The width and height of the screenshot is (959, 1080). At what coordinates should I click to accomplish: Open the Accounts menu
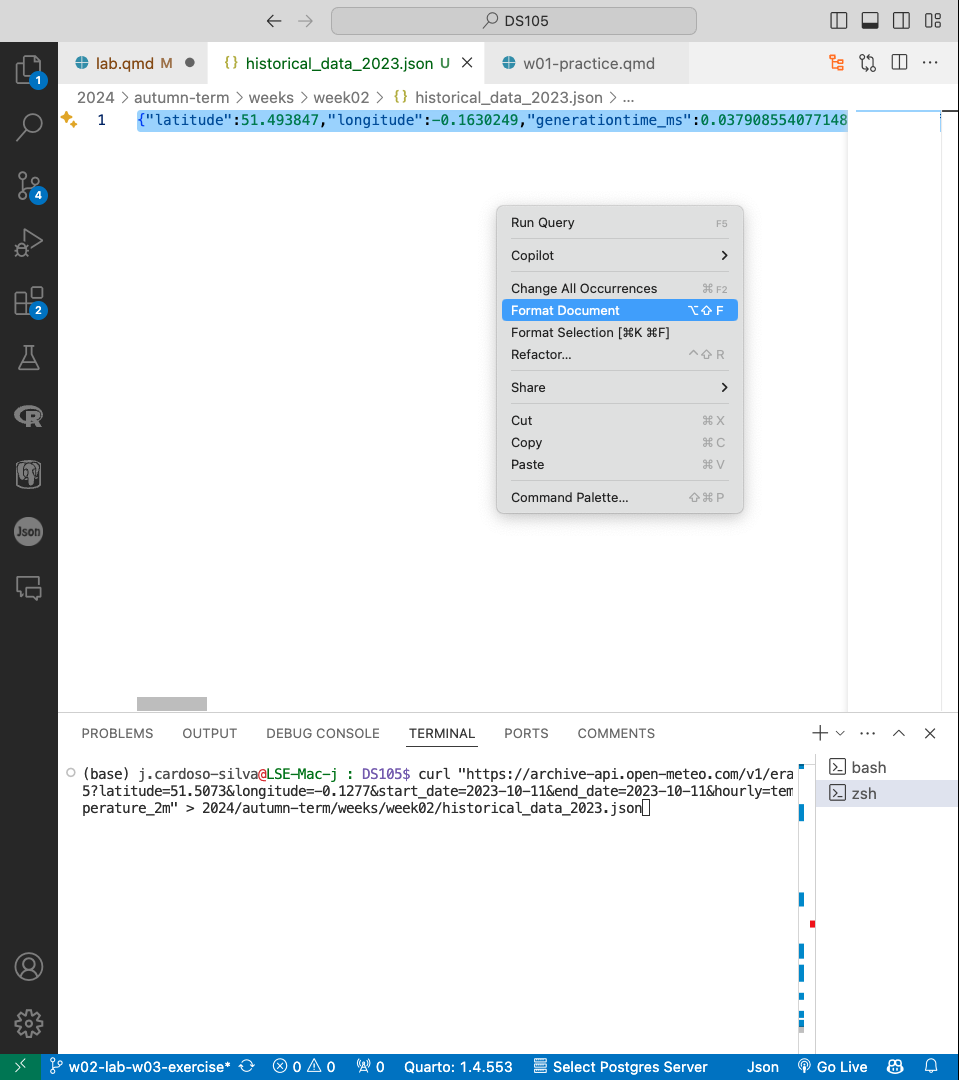[x=29, y=967]
